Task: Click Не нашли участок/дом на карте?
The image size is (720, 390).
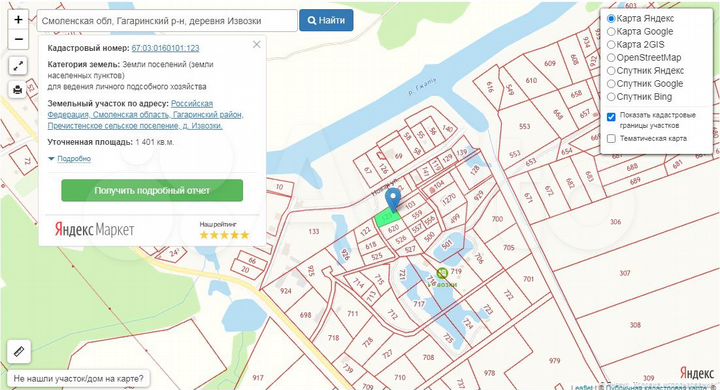Action: pos(78,379)
